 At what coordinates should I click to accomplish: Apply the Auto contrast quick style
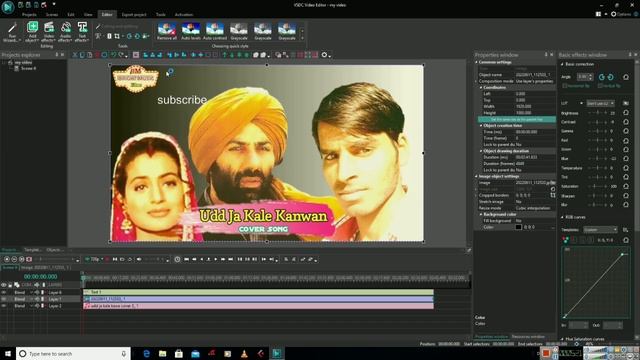point(215,31)
